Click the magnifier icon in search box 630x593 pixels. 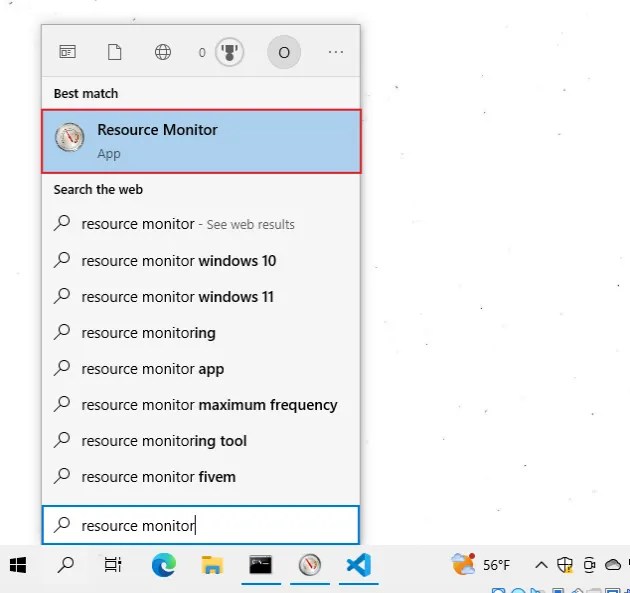click(x=62, y=524)
